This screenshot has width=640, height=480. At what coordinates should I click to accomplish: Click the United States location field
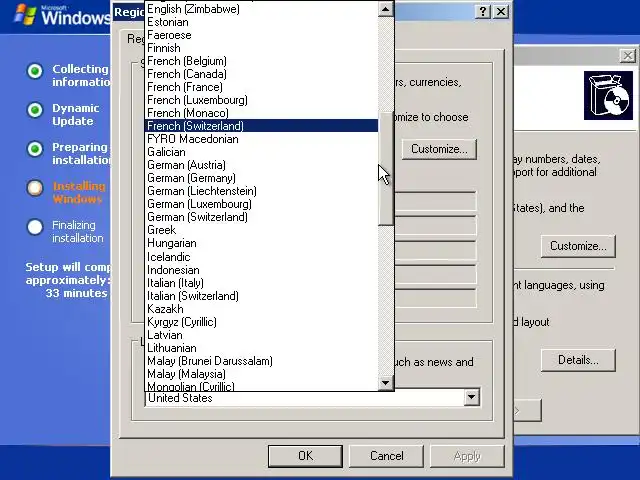(312, 398)
